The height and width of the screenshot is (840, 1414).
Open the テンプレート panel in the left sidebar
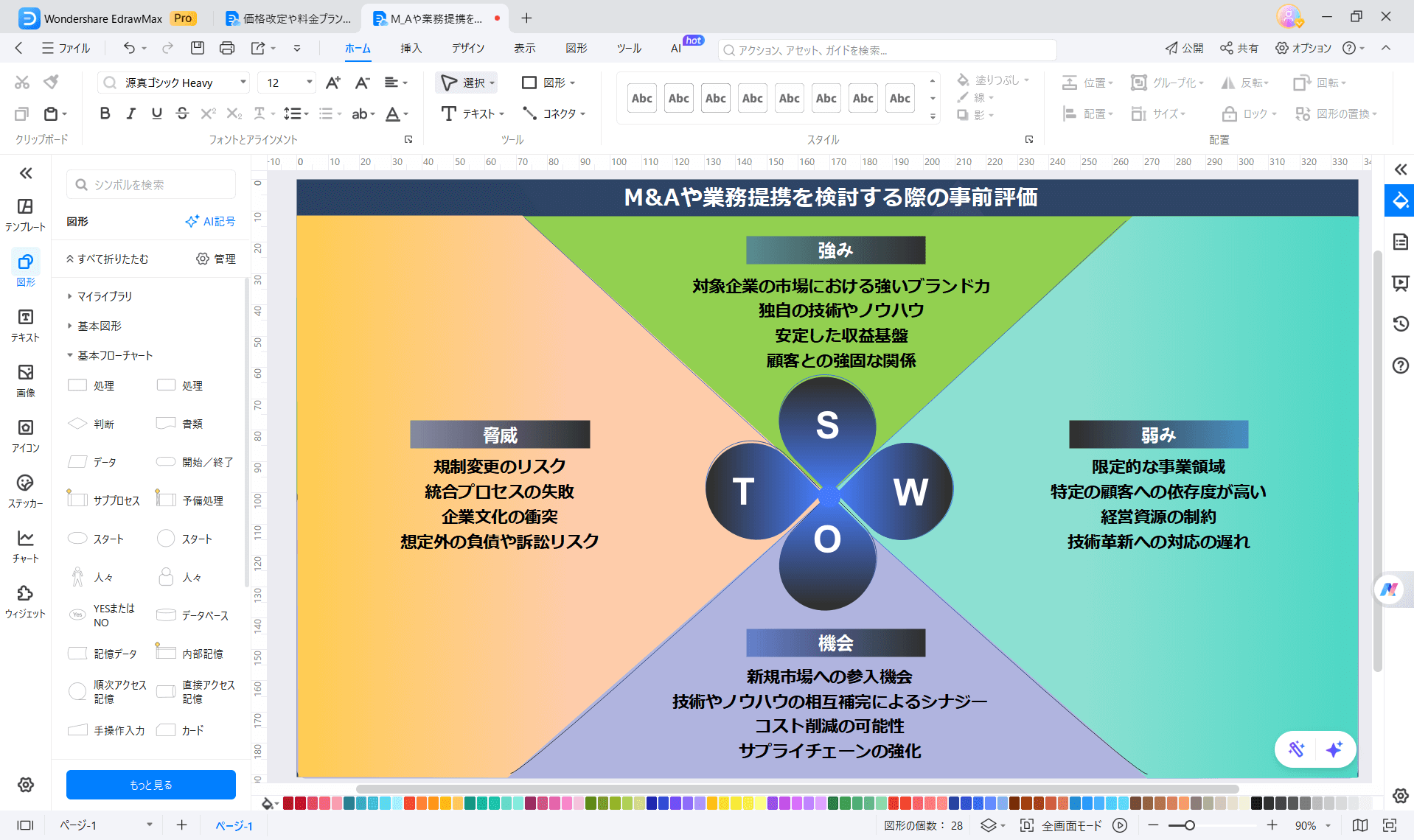(25, 206)
